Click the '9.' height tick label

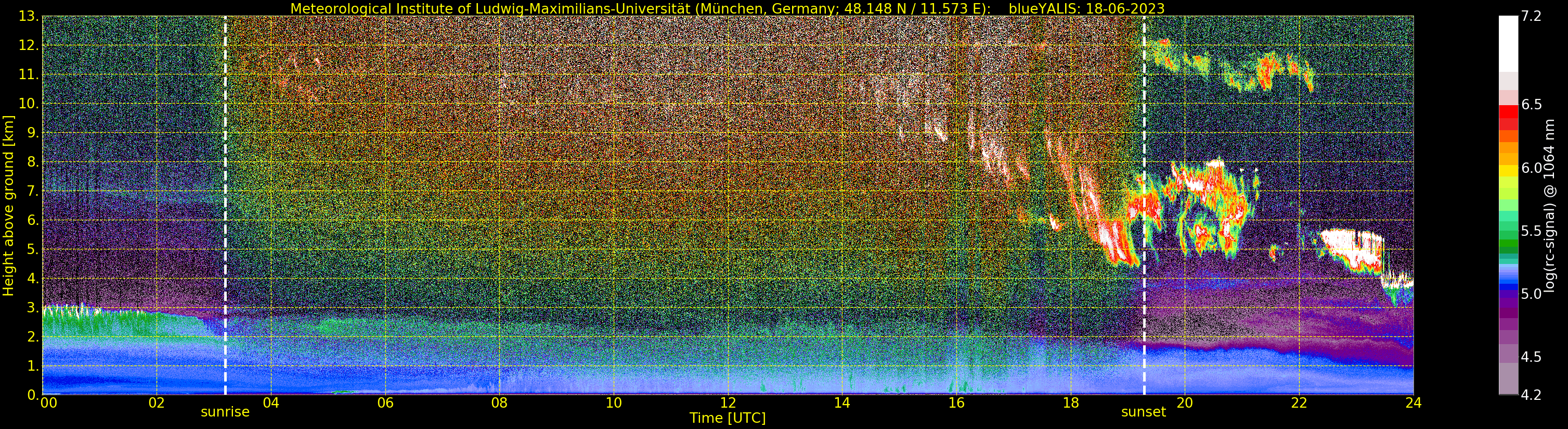(x=32, y=133)
